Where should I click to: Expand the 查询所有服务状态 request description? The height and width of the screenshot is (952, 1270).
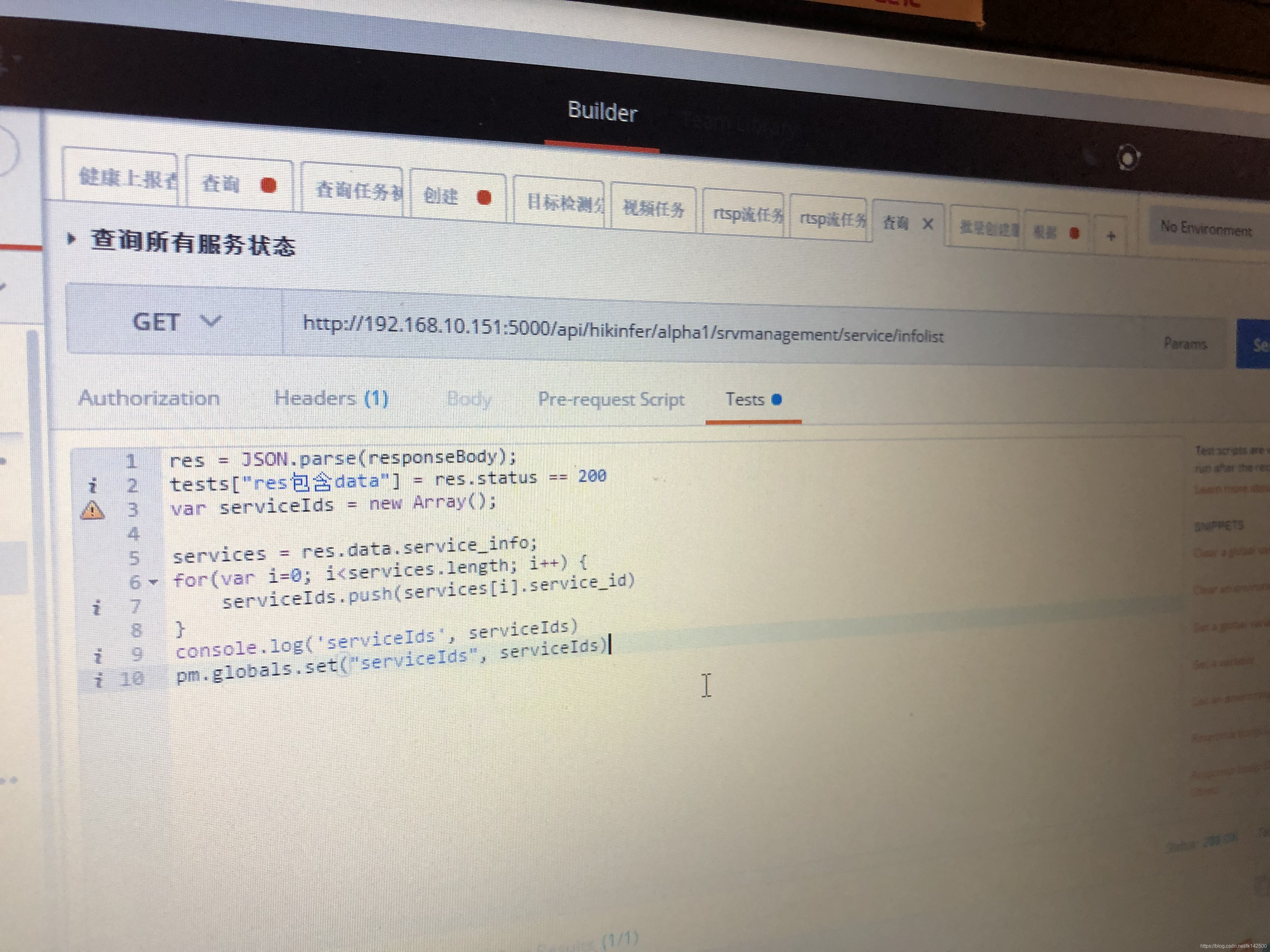point(71,239)
